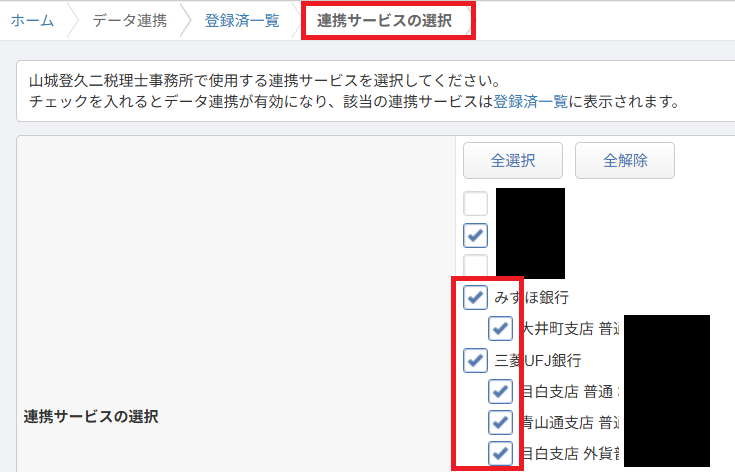The width and height of the screenshot is (735, 472).
Task: Click the みずほ銀行 label text
Action: [x=532, y=297]
